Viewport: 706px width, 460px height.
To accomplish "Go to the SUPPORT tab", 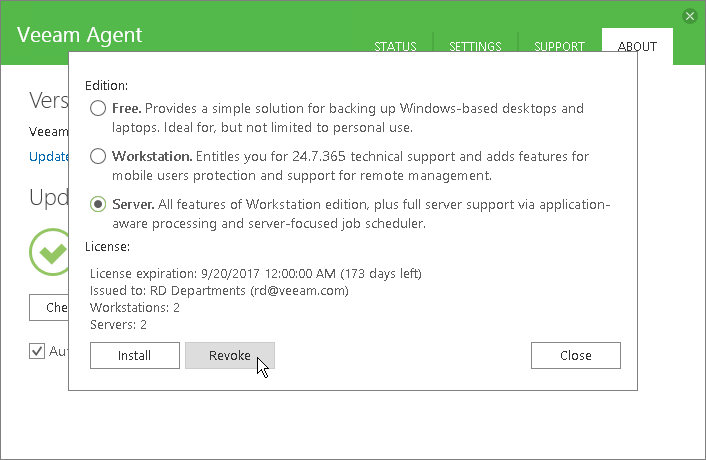I will click(x=559, y=47).
